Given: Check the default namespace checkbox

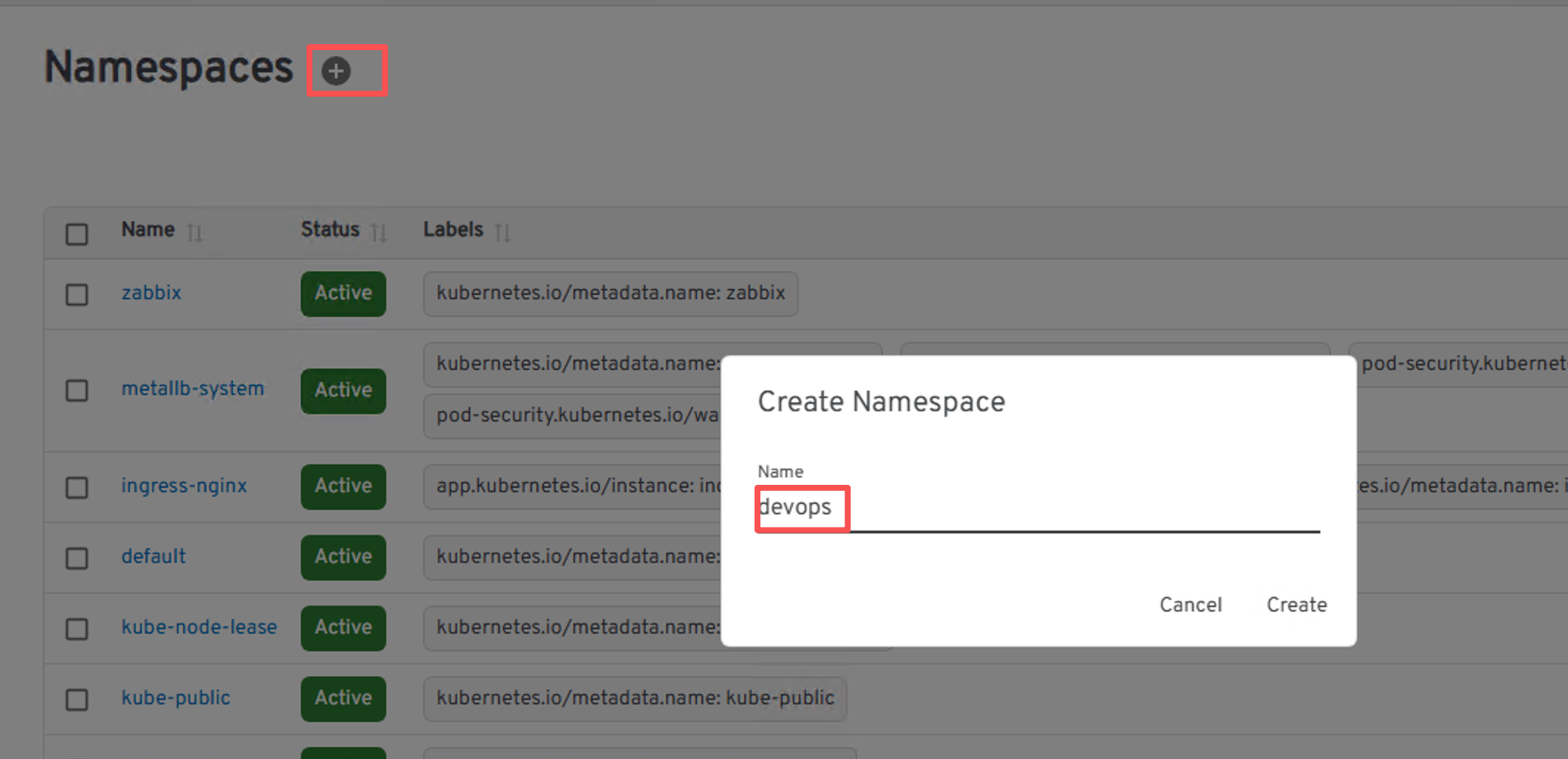Looking at the screenshot, I should click(77, 559).
